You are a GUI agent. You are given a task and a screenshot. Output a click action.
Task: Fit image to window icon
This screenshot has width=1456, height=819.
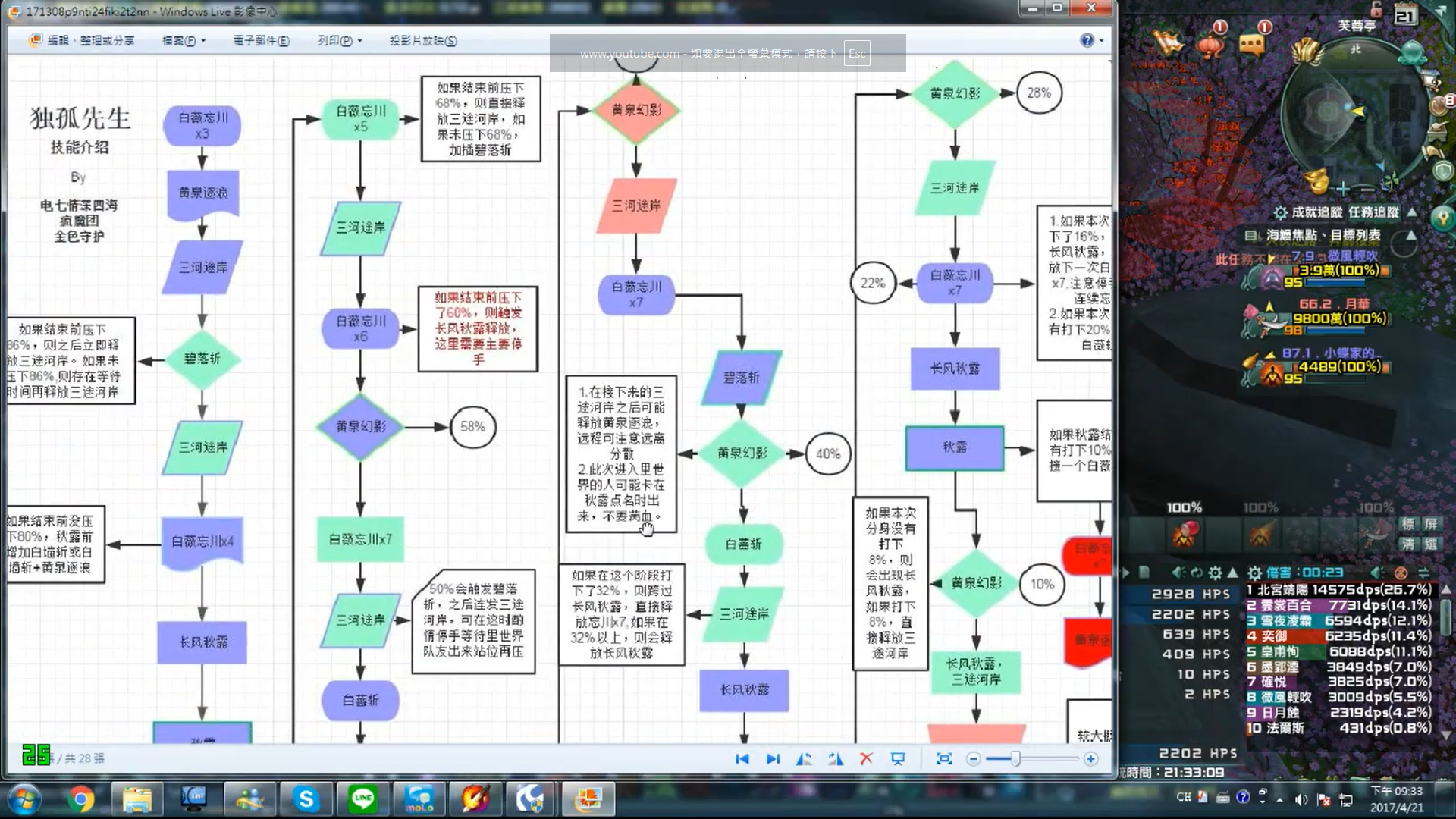[944, 758]
